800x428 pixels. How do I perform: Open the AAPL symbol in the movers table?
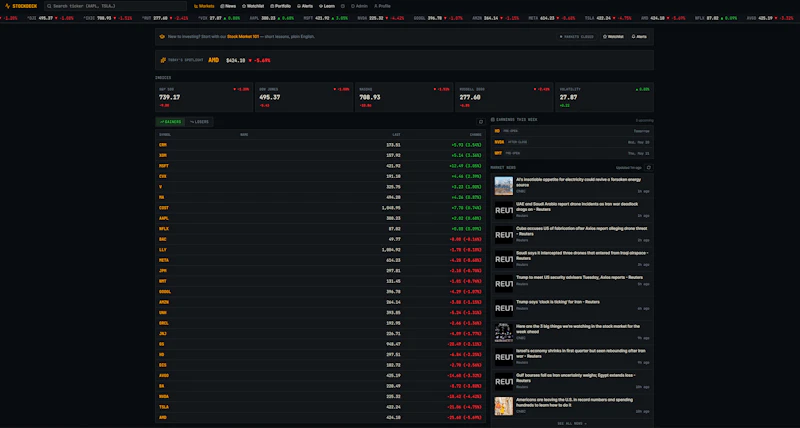tap(164, 218)
